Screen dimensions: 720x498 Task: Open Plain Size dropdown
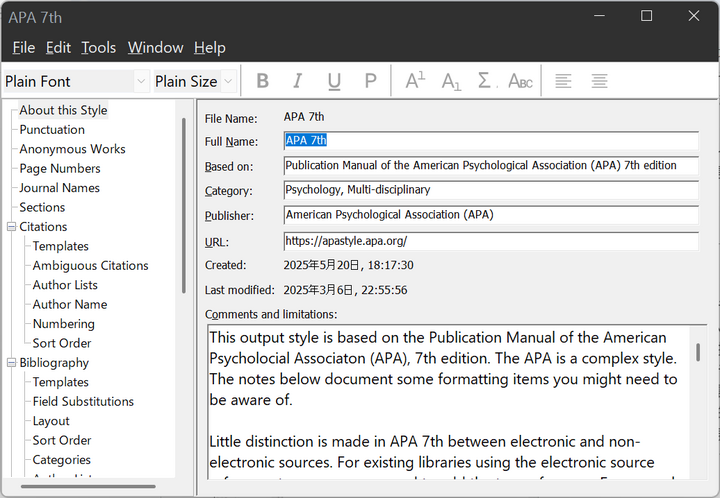[228, 82]
